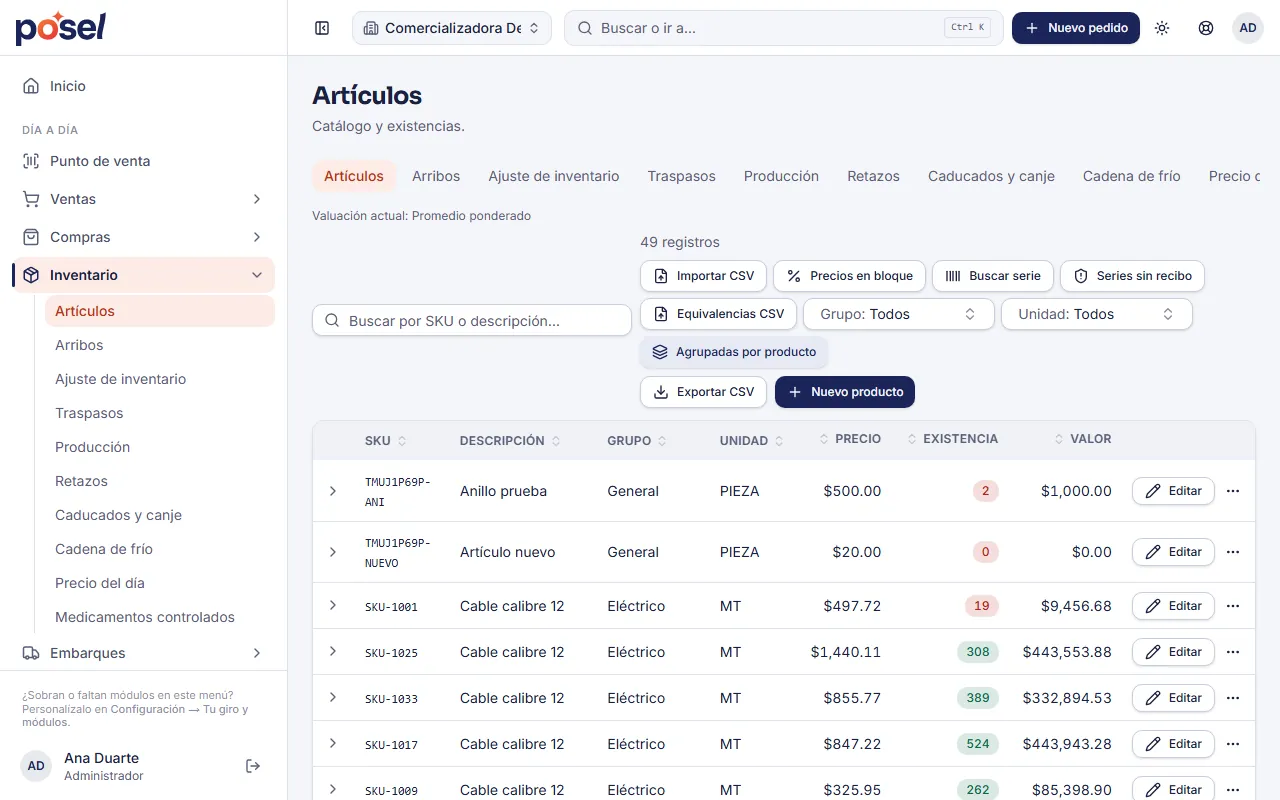Select the Cadena de frío tab
This screenshot has height=800, width=1280.
click(x=1132, y=176)
